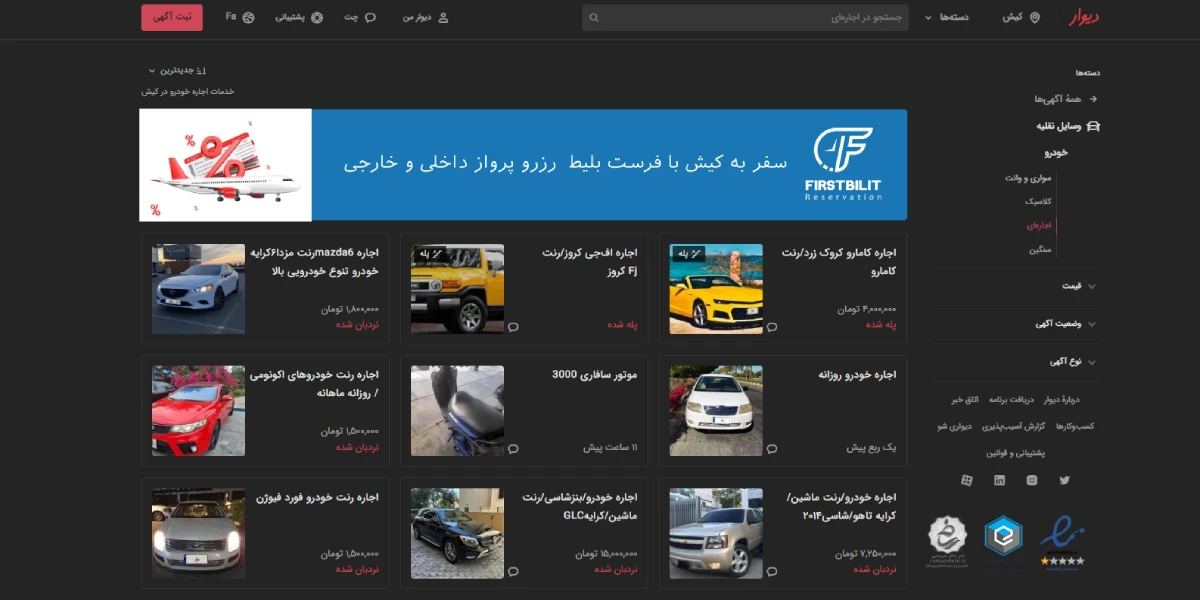Image resolution: width=1200 pixels, height=600 pixels.
Task: Click the car icon beside وسایل نقلیه
Action: (1093, 127)
